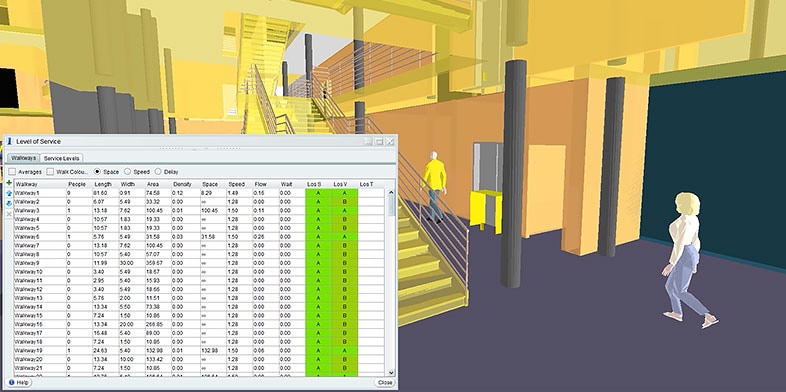
Task: Select the Walkway6 row in table
Action: click(199, 237)
